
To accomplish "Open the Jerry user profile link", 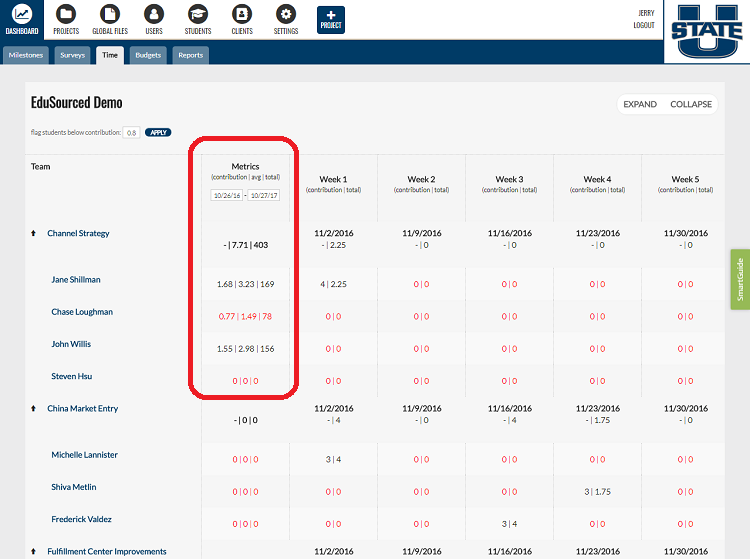I will point(646,13).
